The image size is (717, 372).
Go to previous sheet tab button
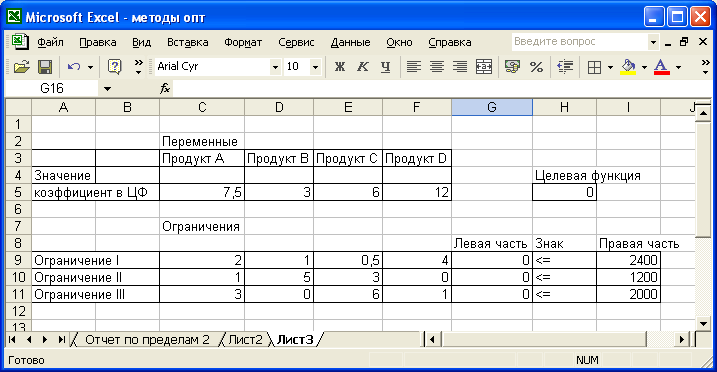[x=29, y=340]
